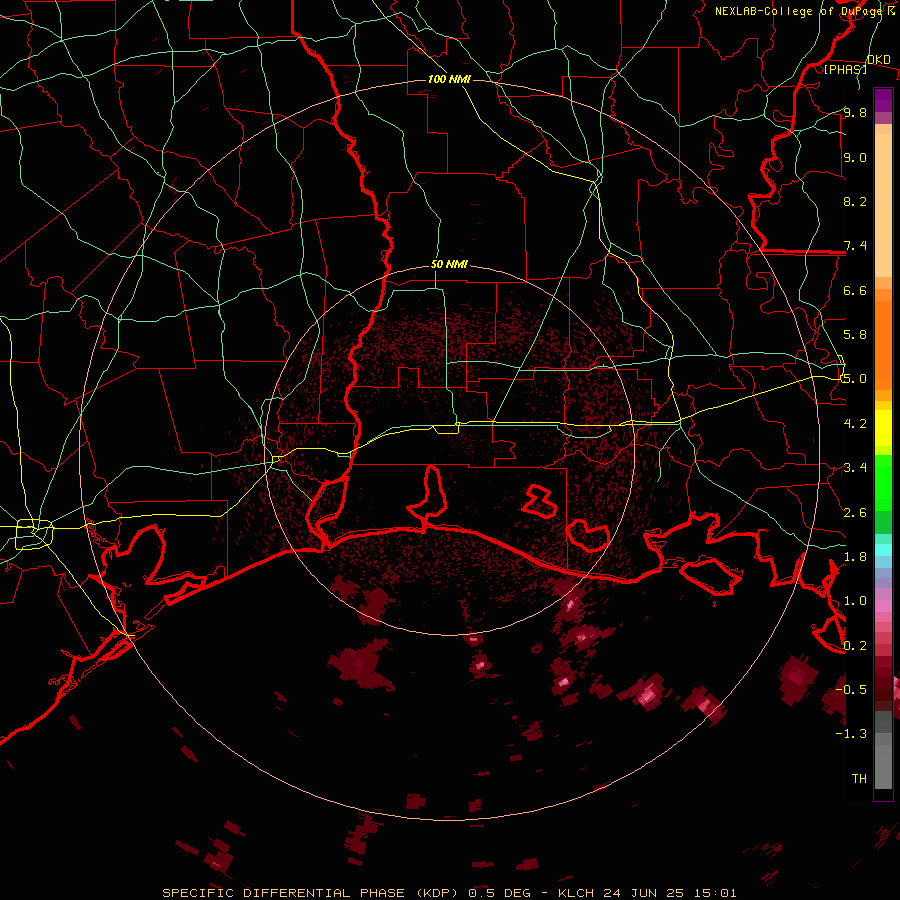
Task: Pick the yellow swatch beside 4.2 on color bar
Action: (883, 428)
